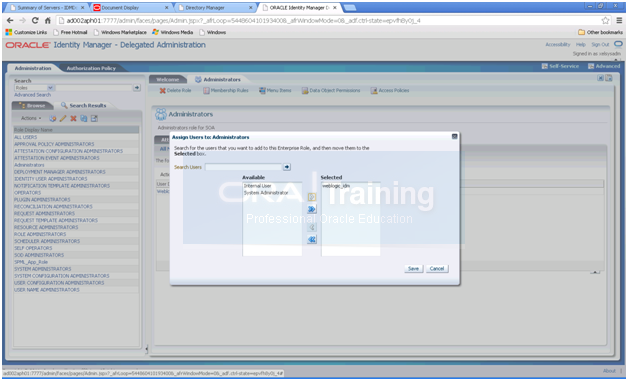Click the Cancel button in dialog
This screenshot has height=381, width=628.
(x=437, y=268)
